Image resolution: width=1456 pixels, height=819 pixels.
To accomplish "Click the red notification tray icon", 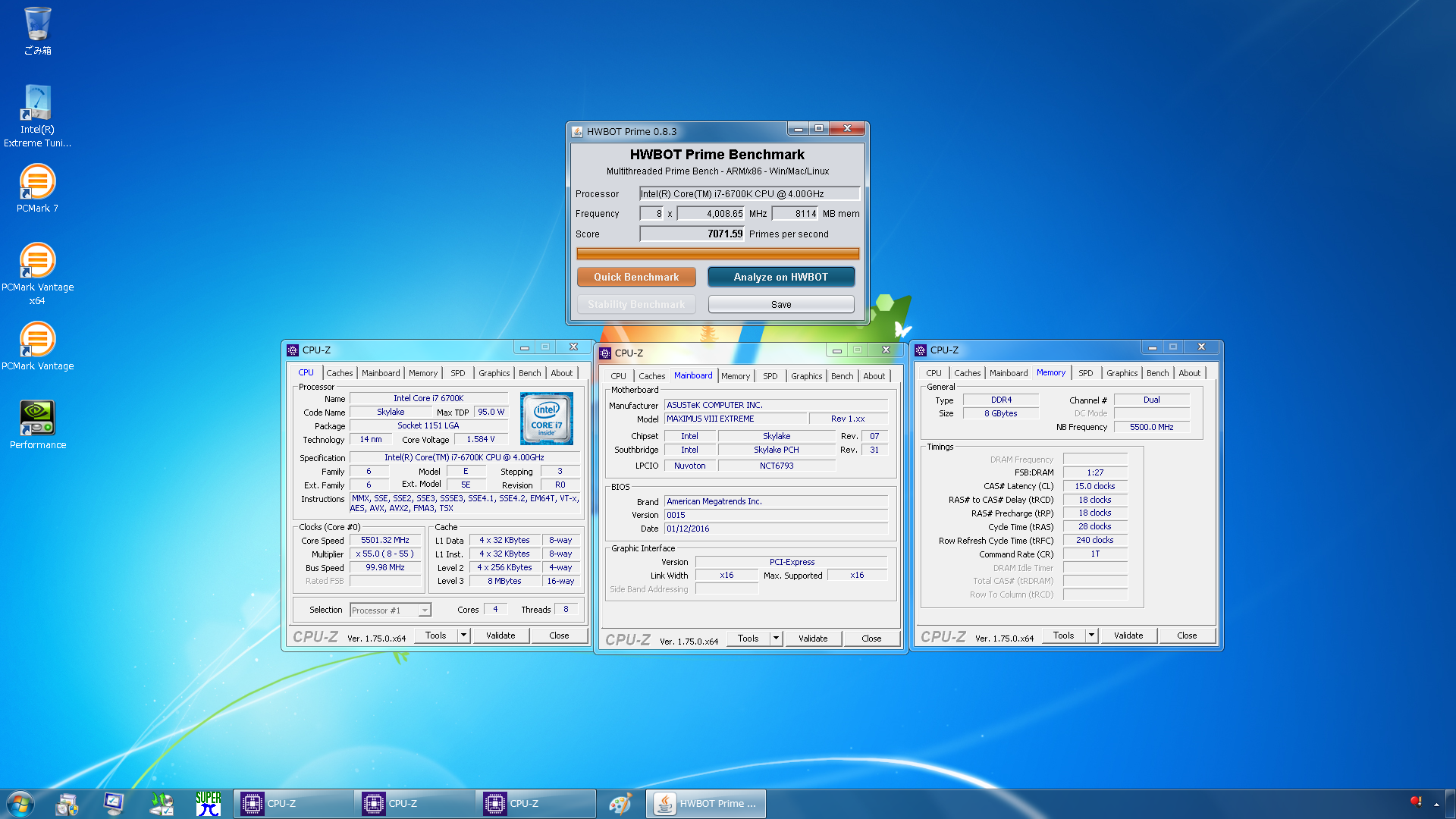I will (1415, 802).
